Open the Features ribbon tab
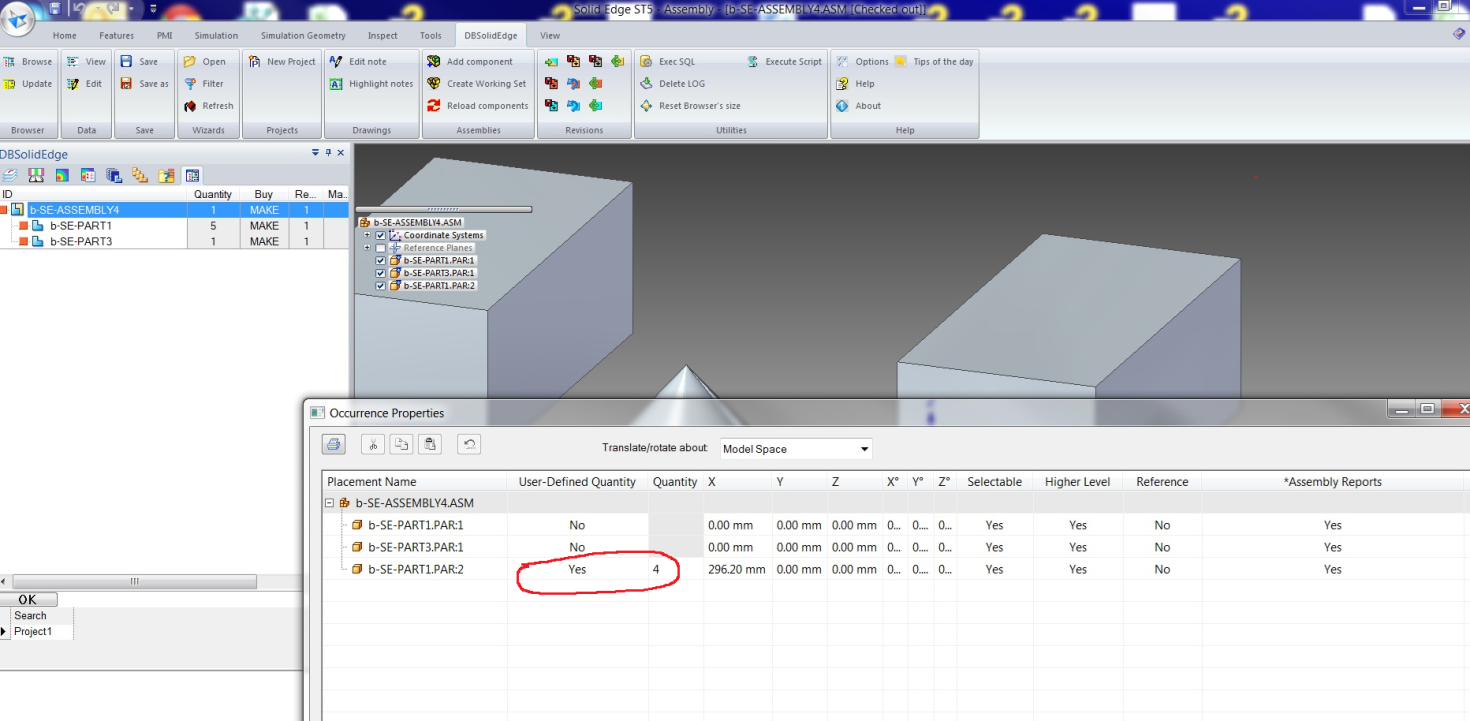This screenshot has width=1470, height=721. point(116,36)
